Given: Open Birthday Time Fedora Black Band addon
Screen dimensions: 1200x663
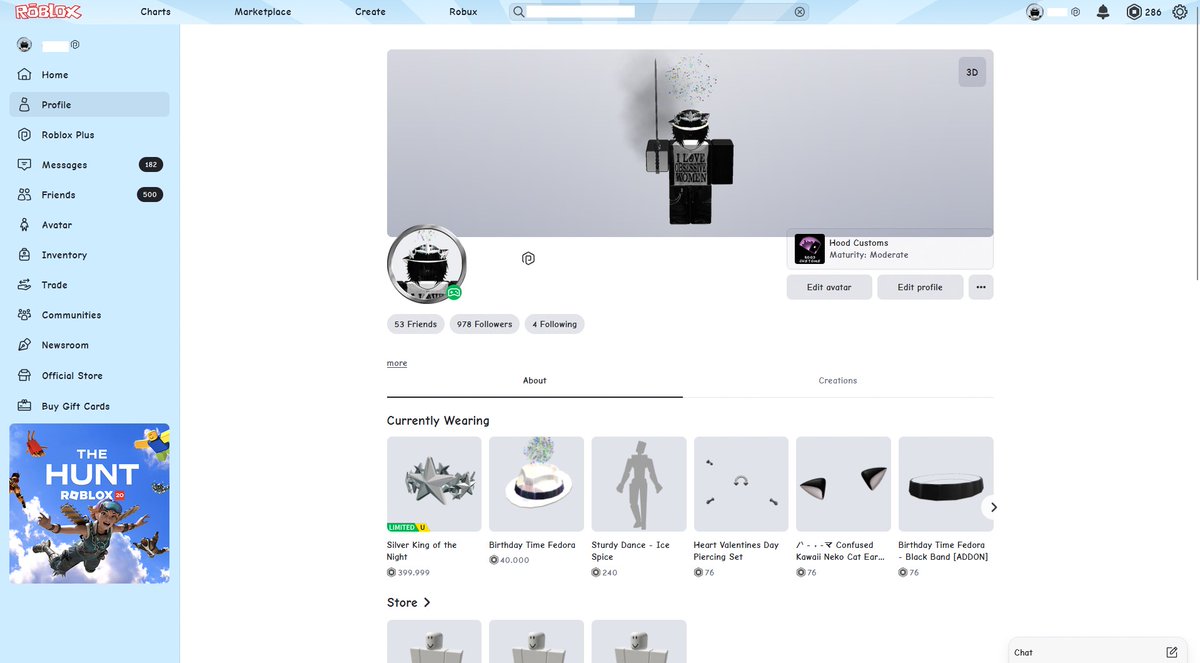Looking at the screenshot, I should 946,484.
